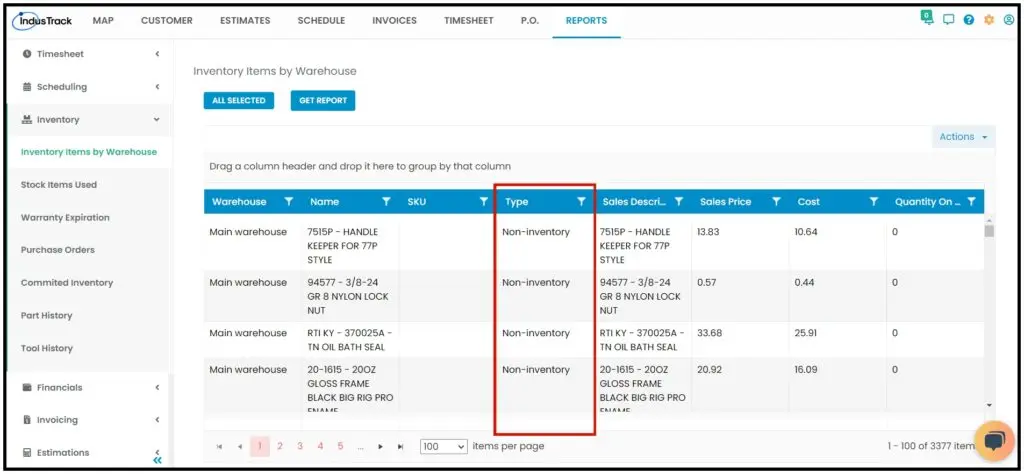Open the help question mark icon
Image resolution: width=1024 pixels, height=474 pixels.
tap(968, 20)
